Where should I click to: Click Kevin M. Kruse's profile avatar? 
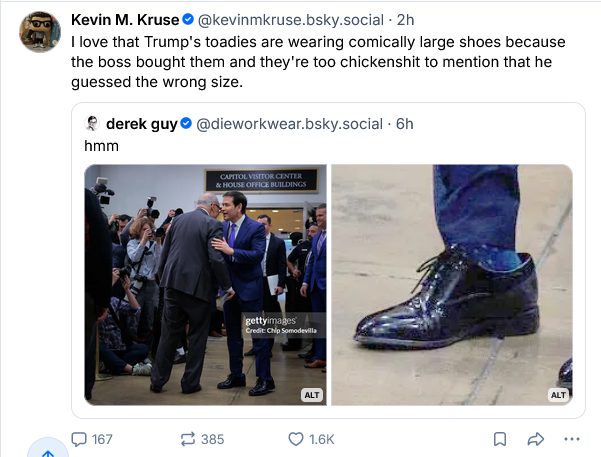(x=40, y=31)
